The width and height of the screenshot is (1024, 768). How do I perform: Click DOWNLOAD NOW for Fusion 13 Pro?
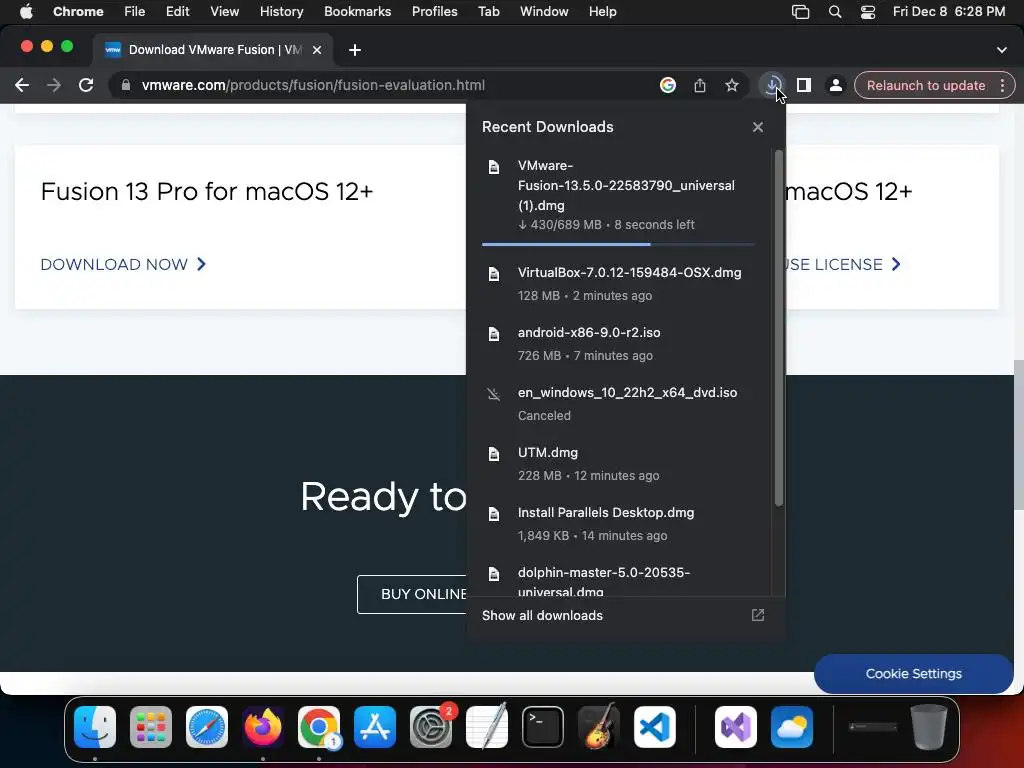pos(123,264)
